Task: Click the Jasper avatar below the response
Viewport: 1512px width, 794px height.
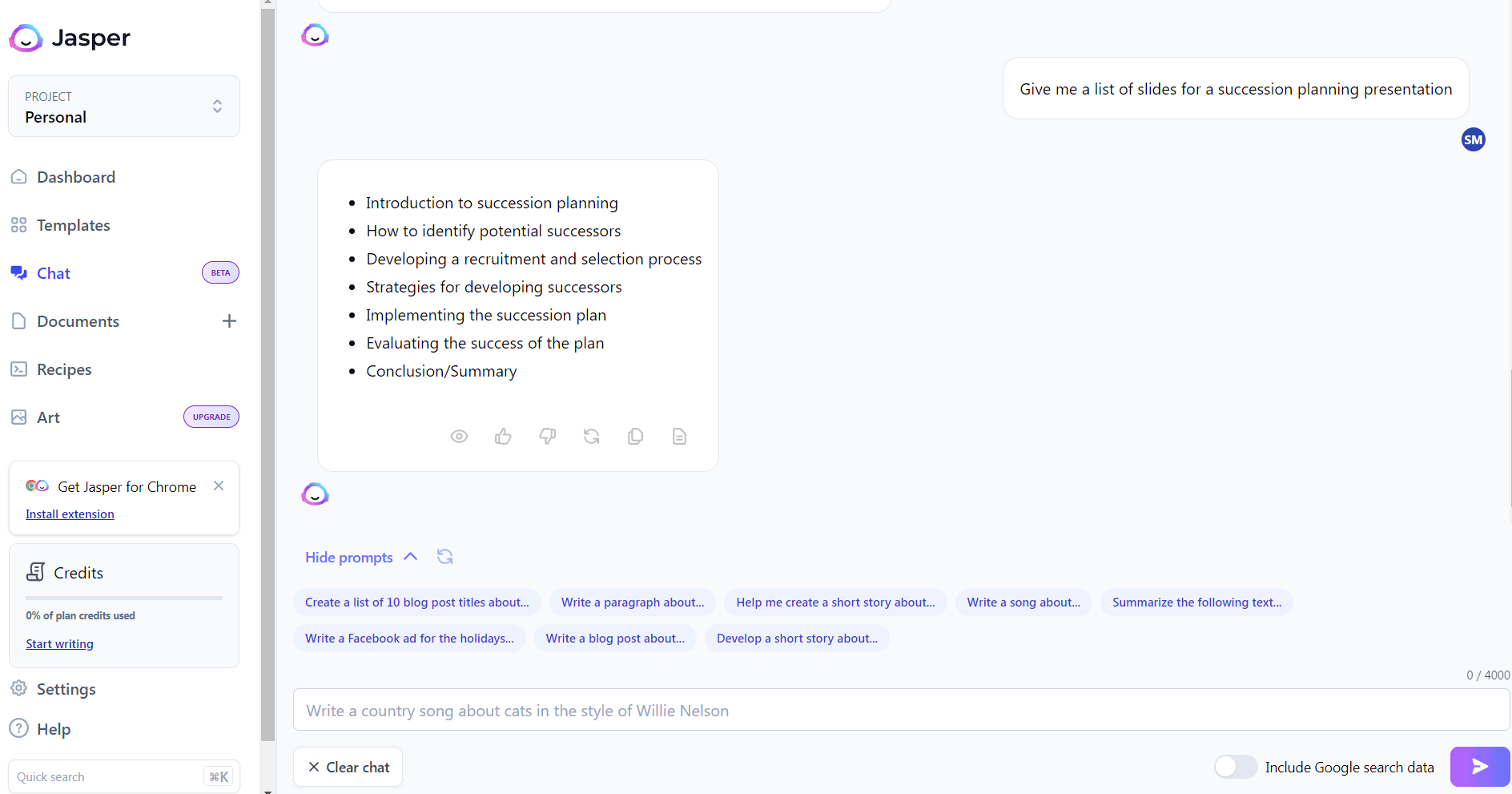Action: 315,494
